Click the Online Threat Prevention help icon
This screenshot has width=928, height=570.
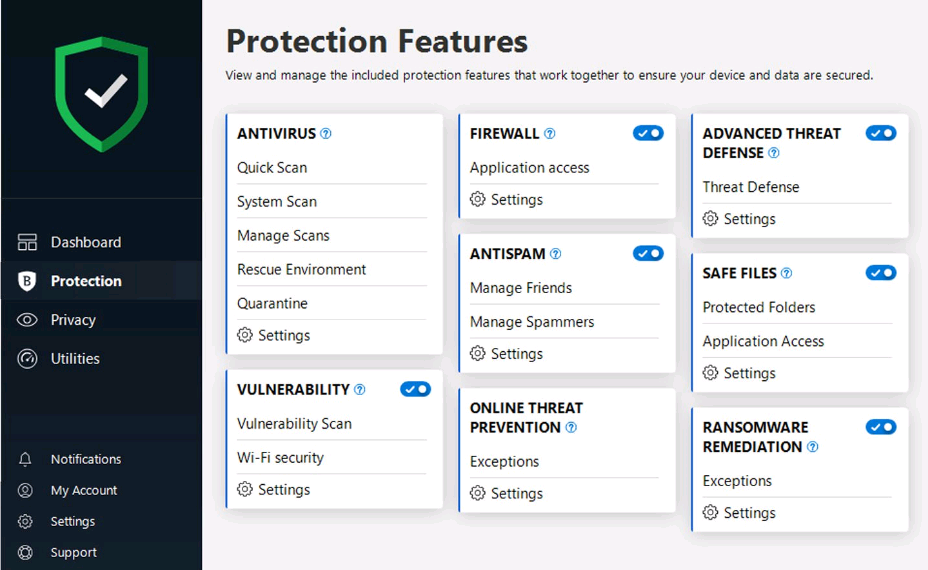click(571, 427)
